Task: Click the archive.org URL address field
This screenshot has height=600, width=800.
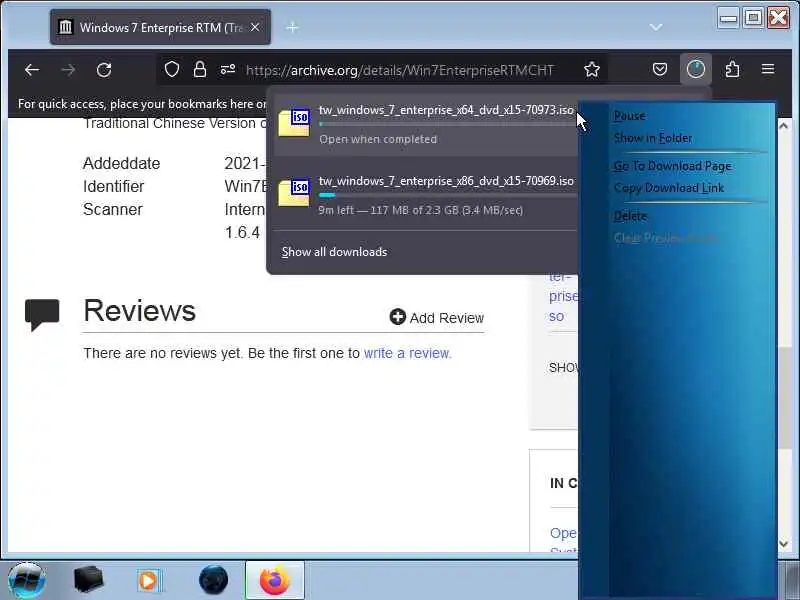Action: pyautogui.click(x=399, y=70)
